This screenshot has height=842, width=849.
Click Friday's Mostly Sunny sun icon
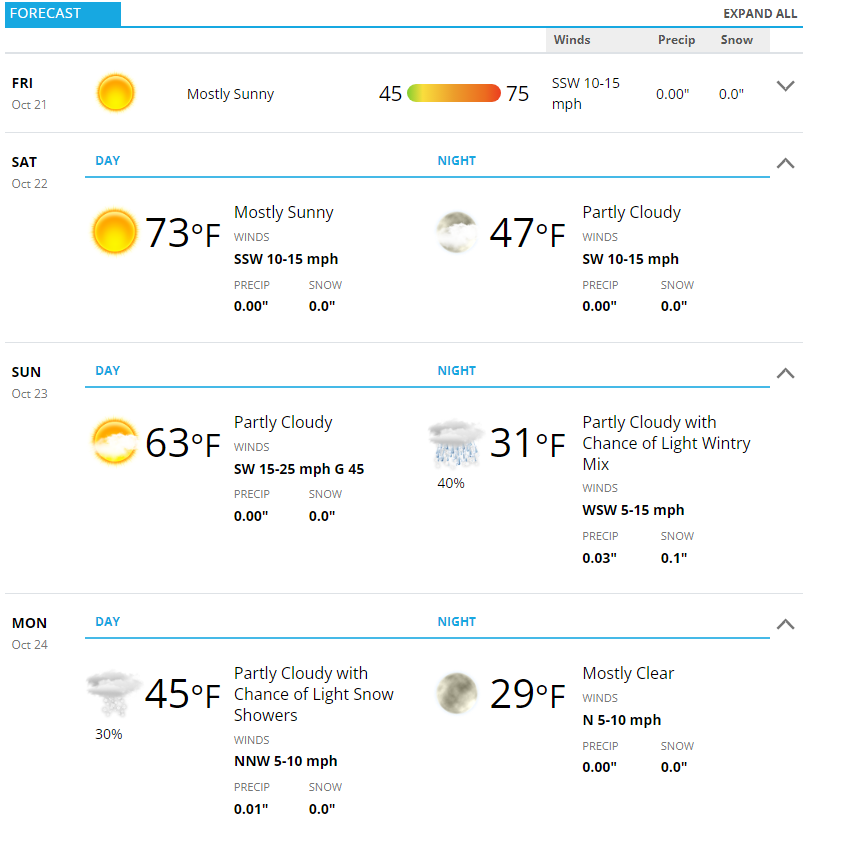point(115,93)
